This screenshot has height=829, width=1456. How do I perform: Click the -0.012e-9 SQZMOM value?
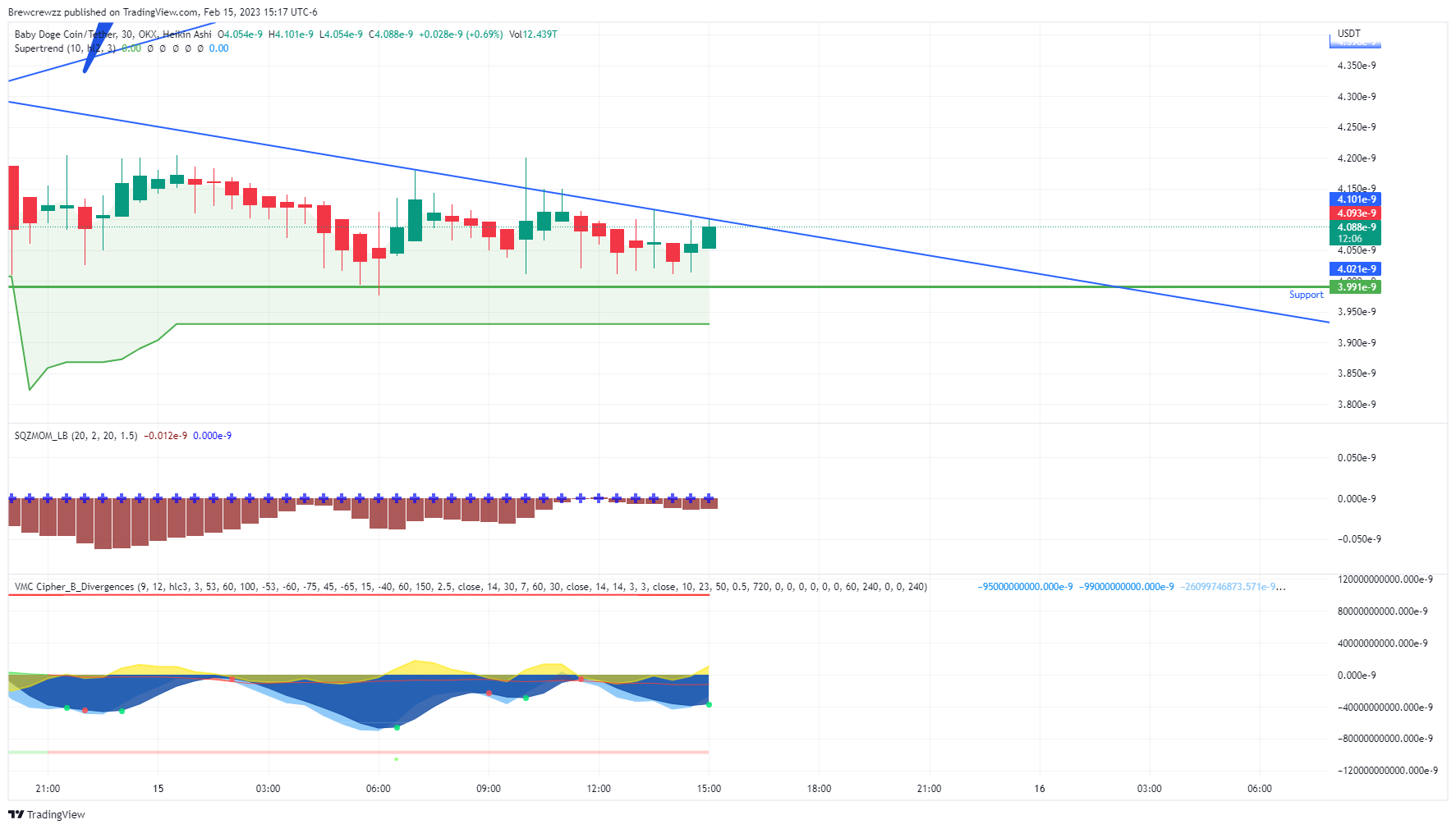point(165,436)
